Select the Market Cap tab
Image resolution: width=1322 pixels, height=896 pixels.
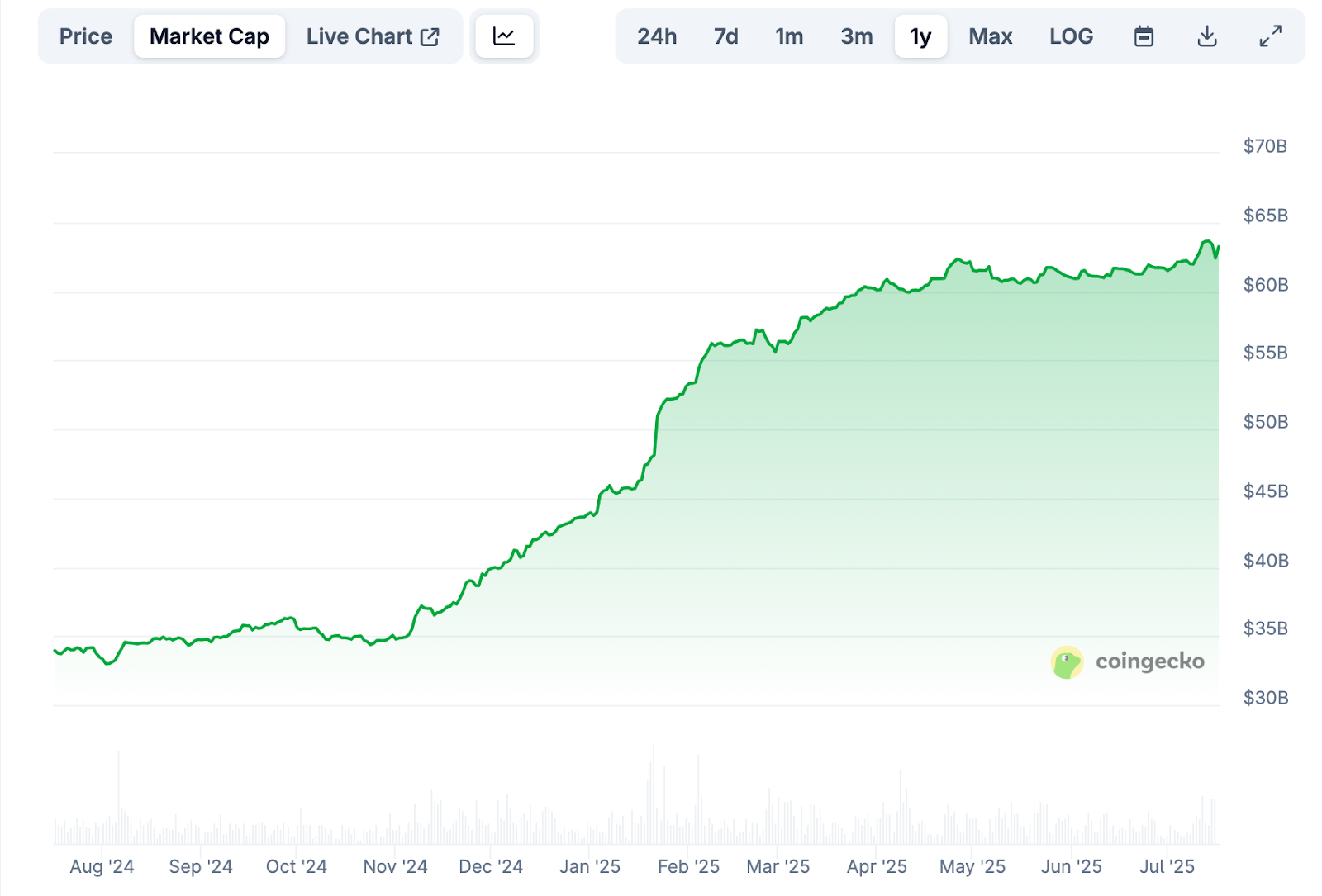tap(209, 36)
